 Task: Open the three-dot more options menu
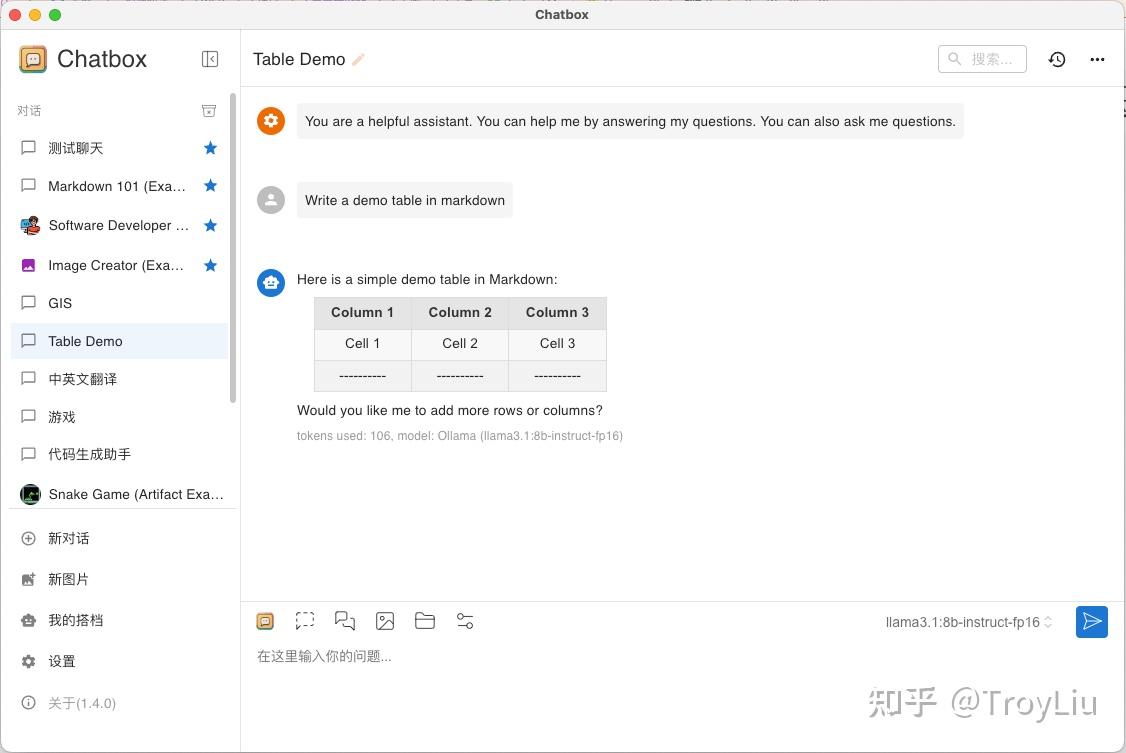pyautogui.click(x=1097, y=59)
